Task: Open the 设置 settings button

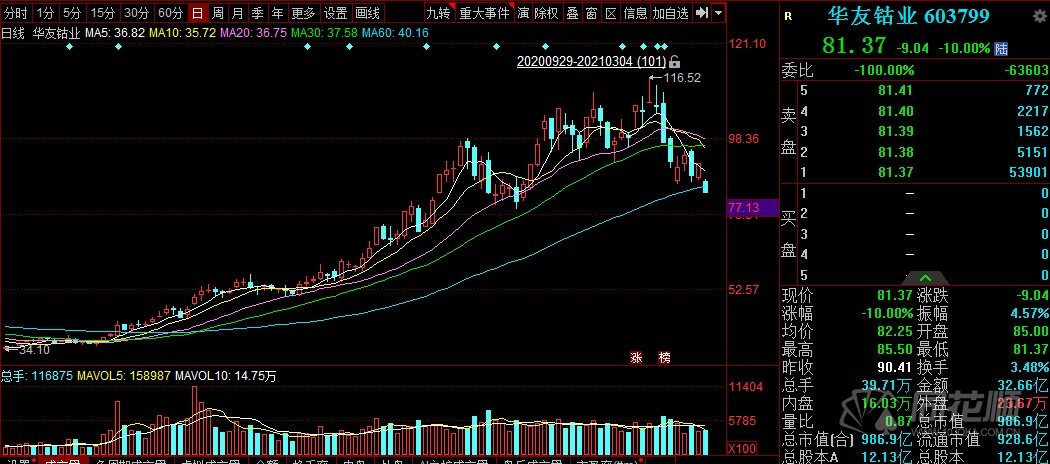Action: 336,13
